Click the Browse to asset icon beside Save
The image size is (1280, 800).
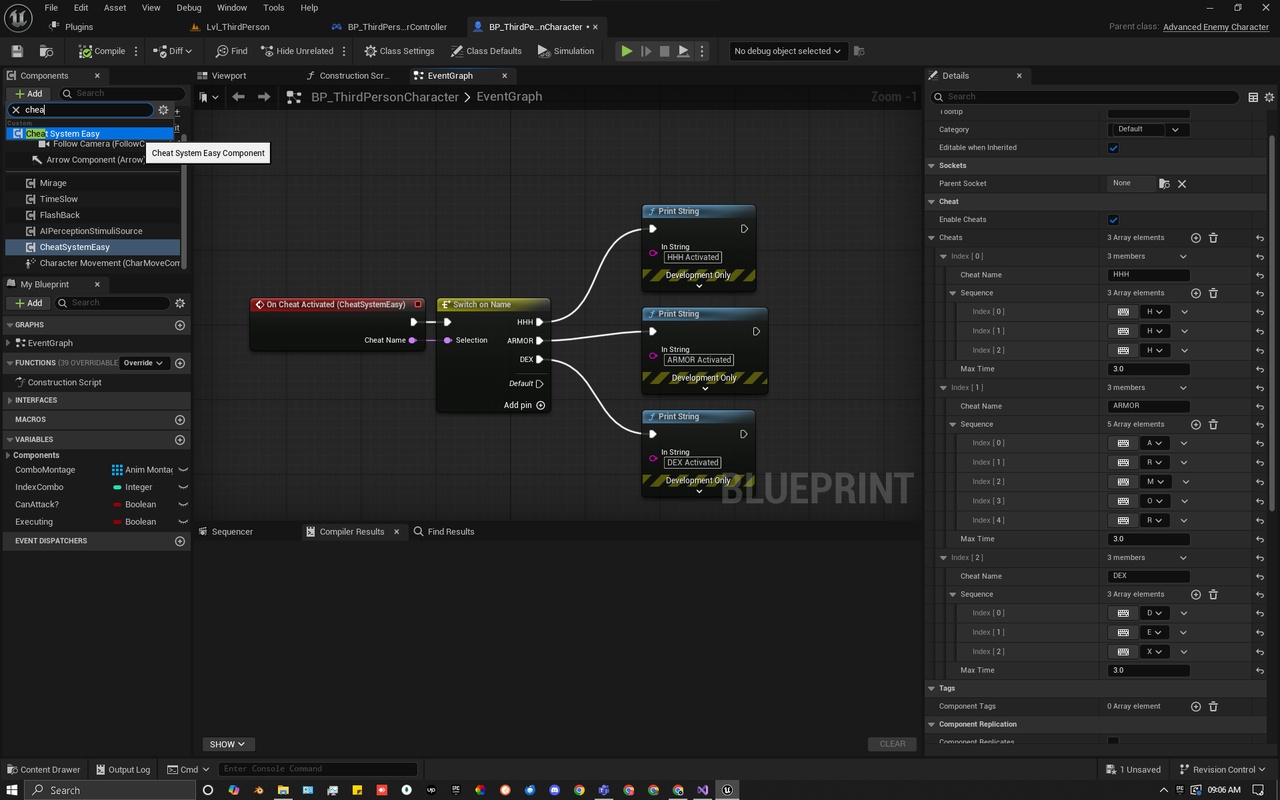(46, 51)
